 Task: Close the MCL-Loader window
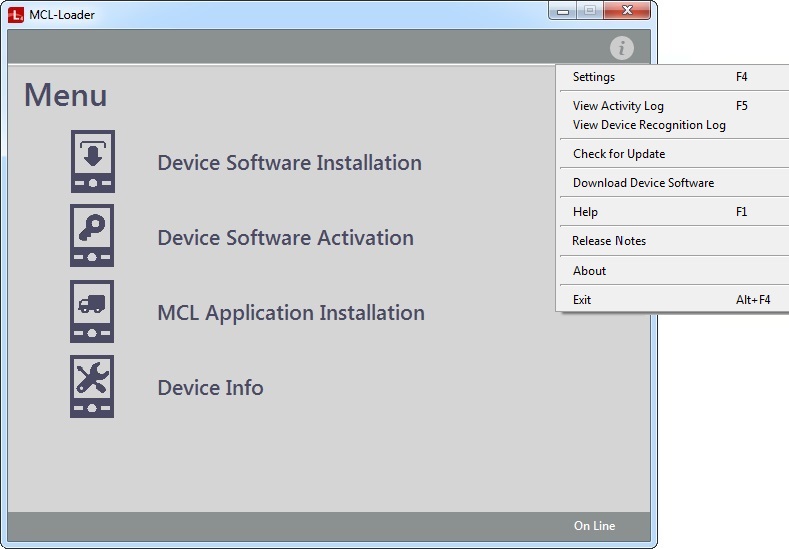pyautogui.click(x=627, y=11)
